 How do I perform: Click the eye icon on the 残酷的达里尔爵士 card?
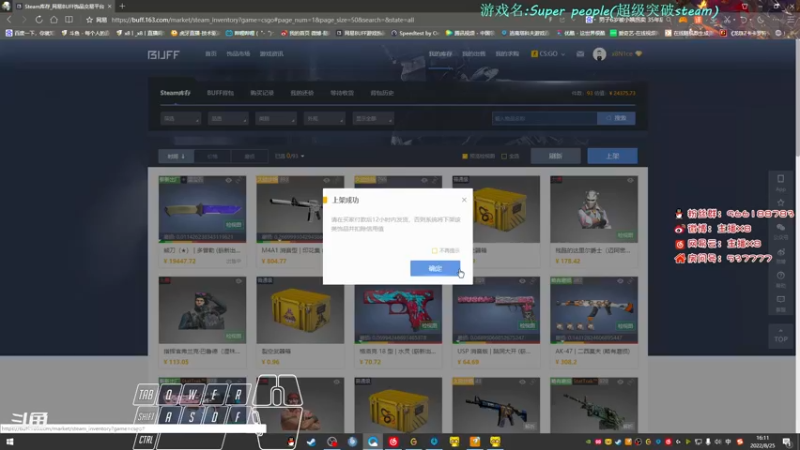(631, 180)
